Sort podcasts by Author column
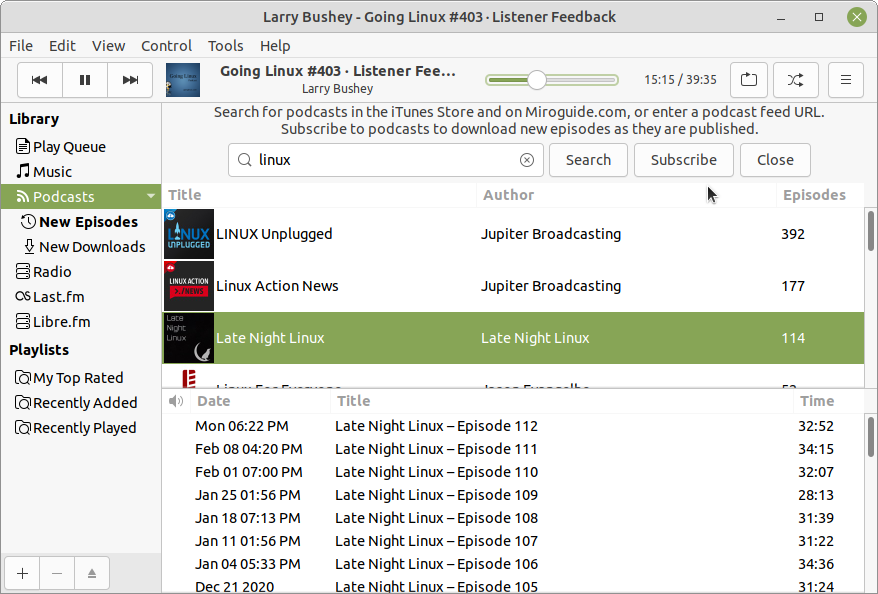 (626, 195)
